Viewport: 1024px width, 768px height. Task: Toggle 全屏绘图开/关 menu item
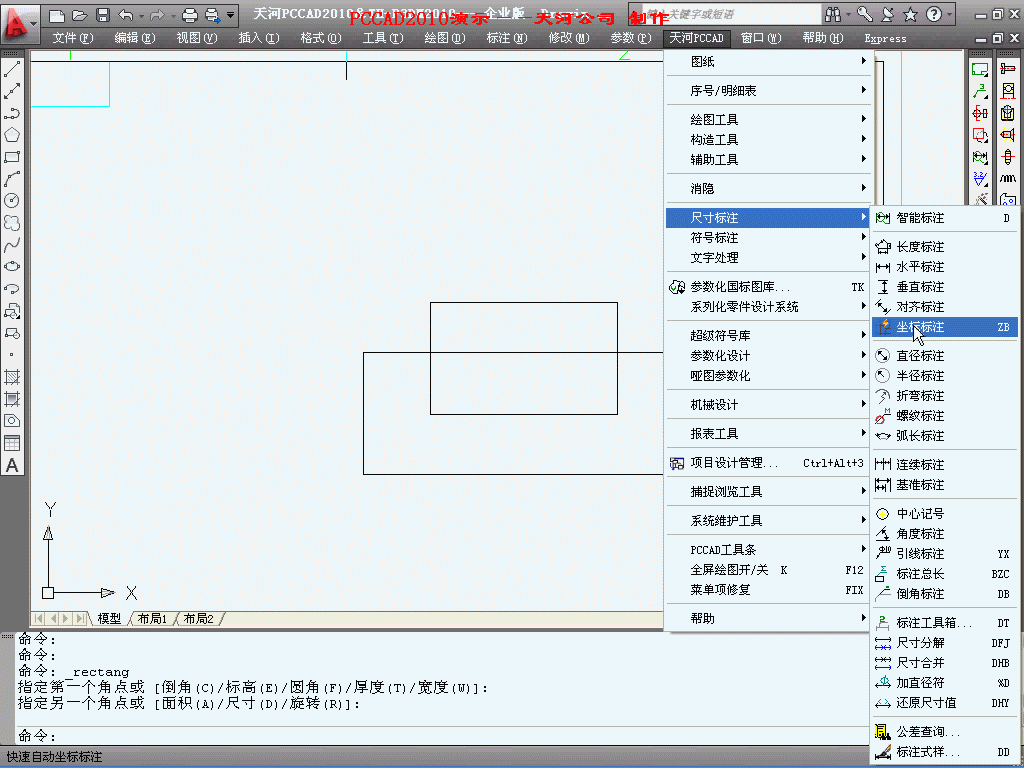click(768, 570)
